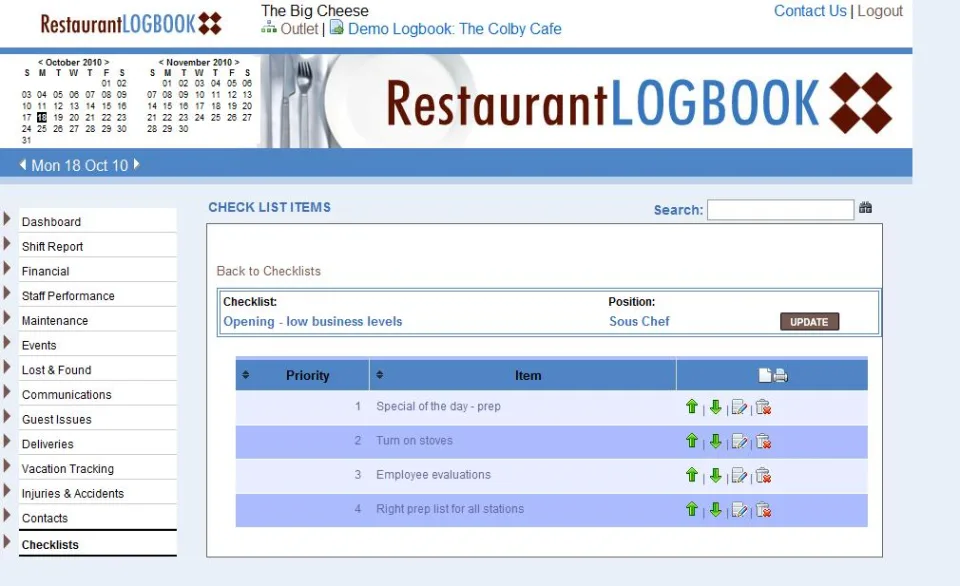
Task: Edit the 'Employee evaluations' item
Action: pos(739,475)
